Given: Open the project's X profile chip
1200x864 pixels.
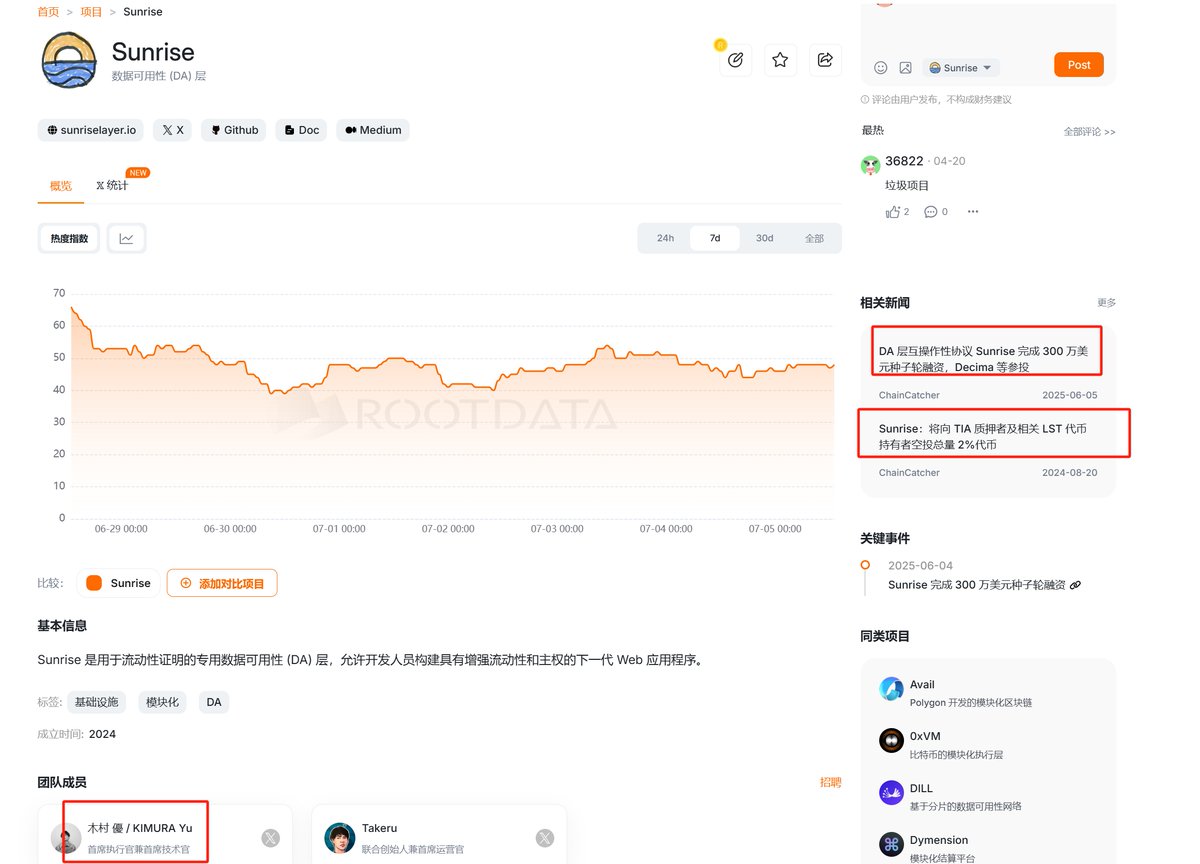Looking at the screenshot, I should (173, 130).
